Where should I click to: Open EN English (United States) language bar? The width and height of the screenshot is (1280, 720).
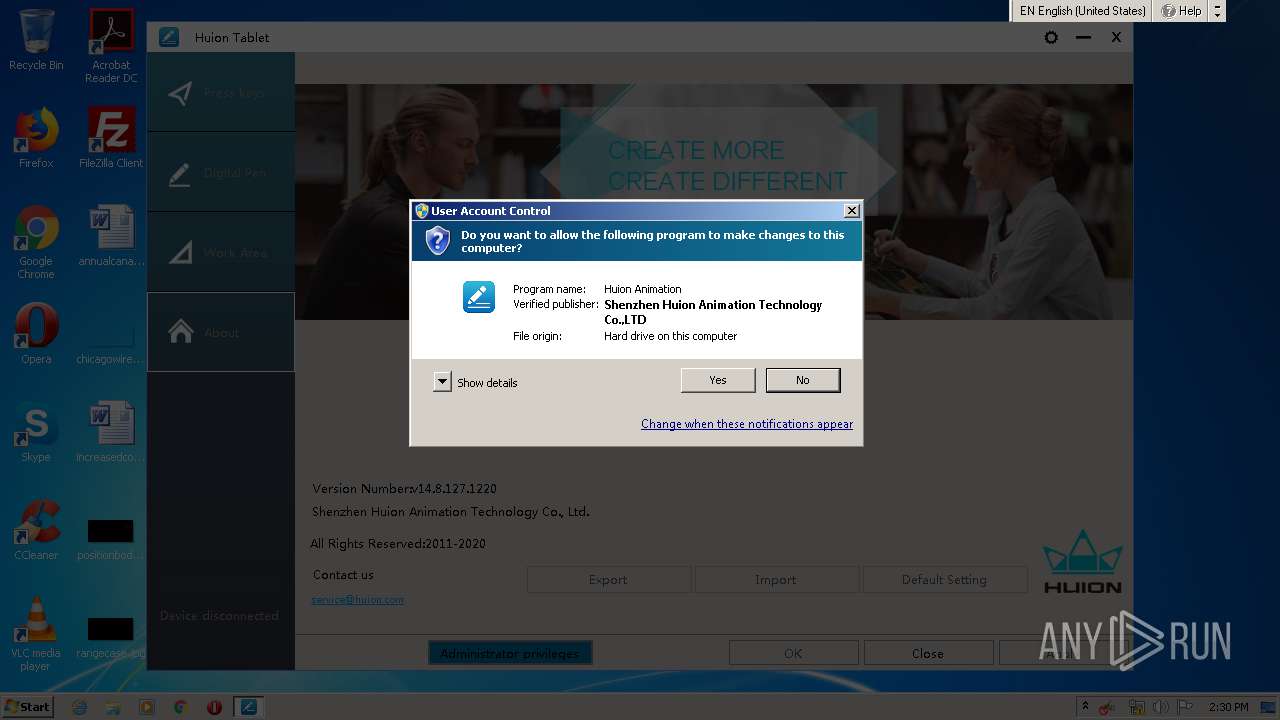(x=1083, y=11)
